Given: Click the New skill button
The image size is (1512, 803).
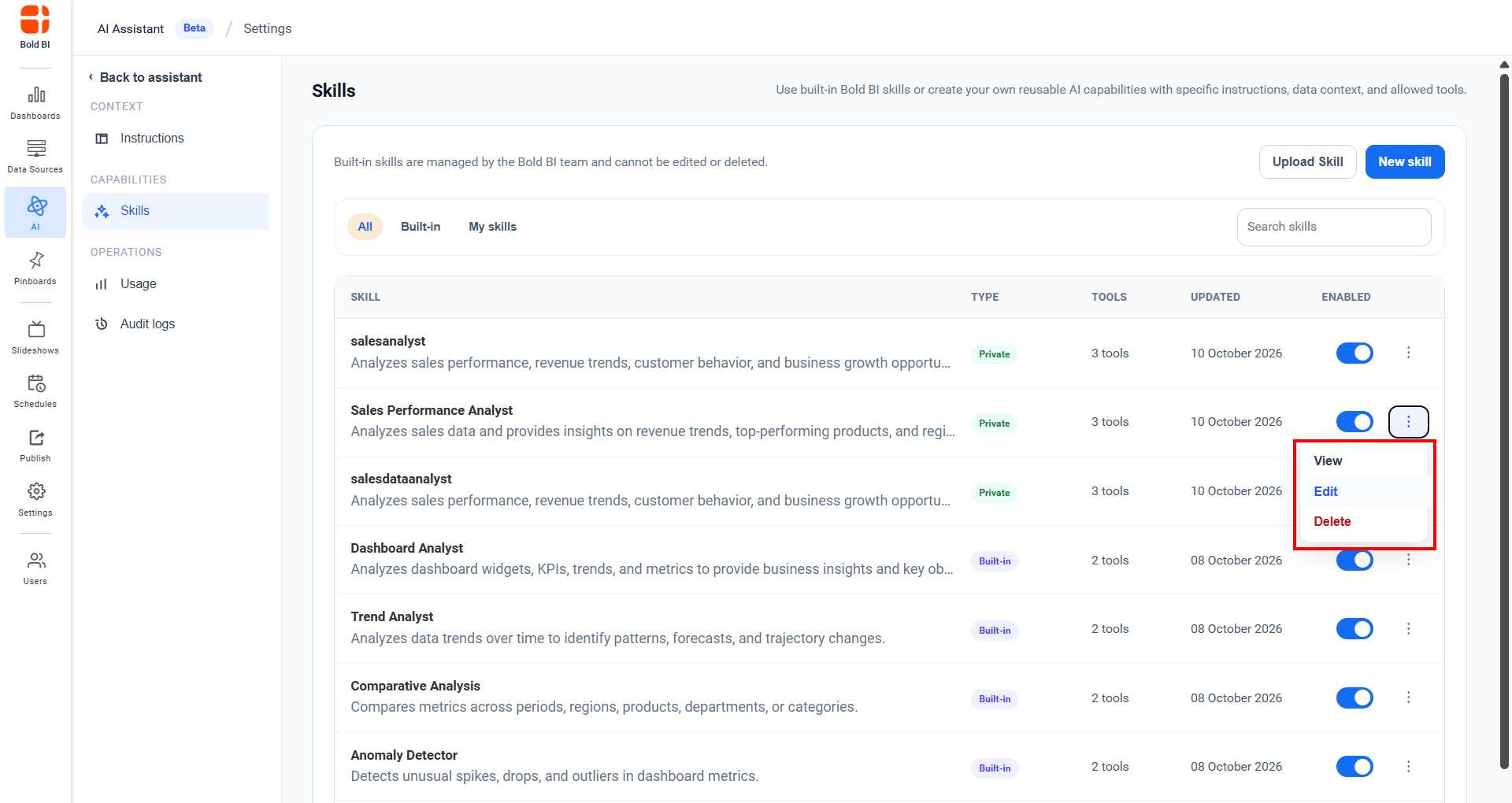Looking at the screenshot, I should coord(1404,161).
